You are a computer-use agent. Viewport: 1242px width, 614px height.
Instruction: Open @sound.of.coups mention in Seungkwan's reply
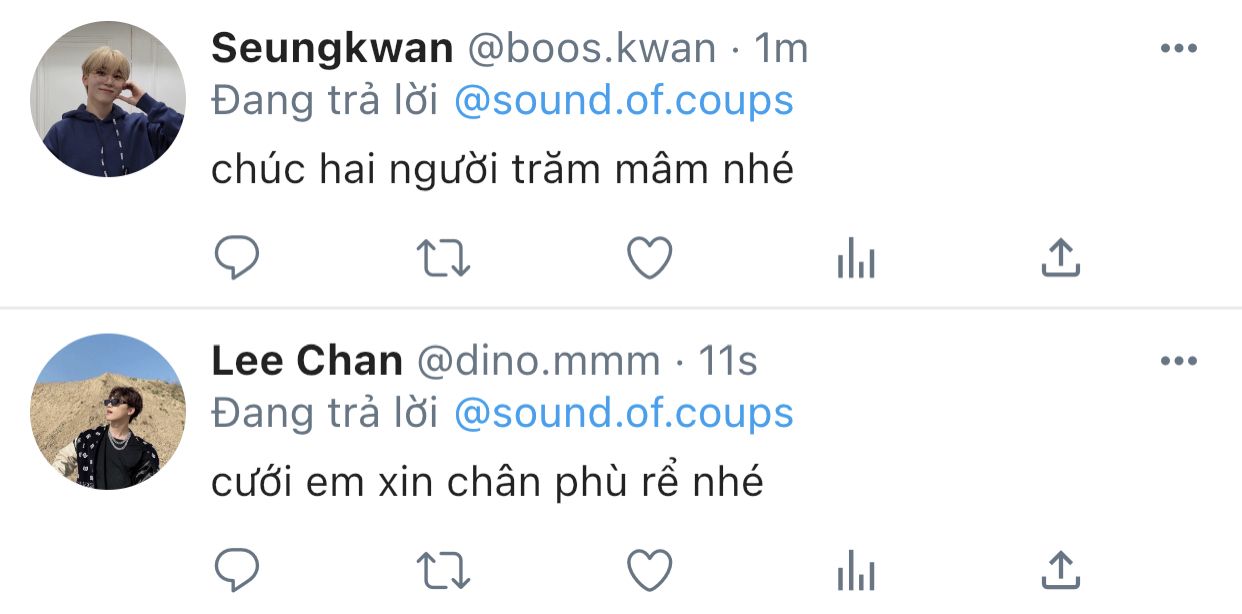click(624, 101)
